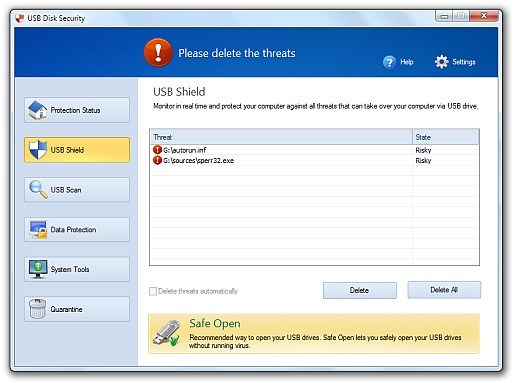Open Settings from the header
Image resolution: width=515 pixels, height=383 pixels.
[x=455, y=62]
